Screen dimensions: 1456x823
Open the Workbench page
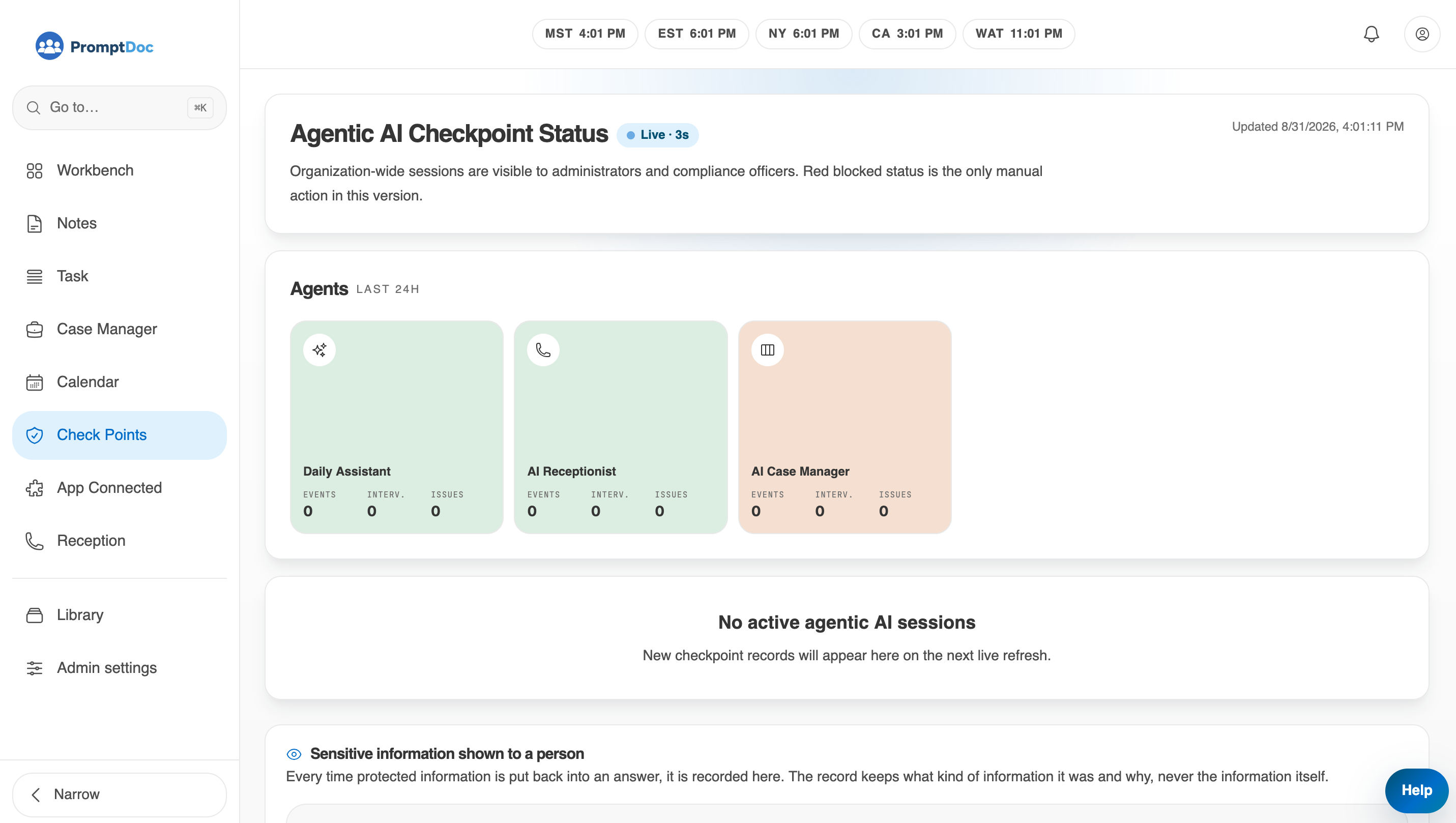(119, 171)
